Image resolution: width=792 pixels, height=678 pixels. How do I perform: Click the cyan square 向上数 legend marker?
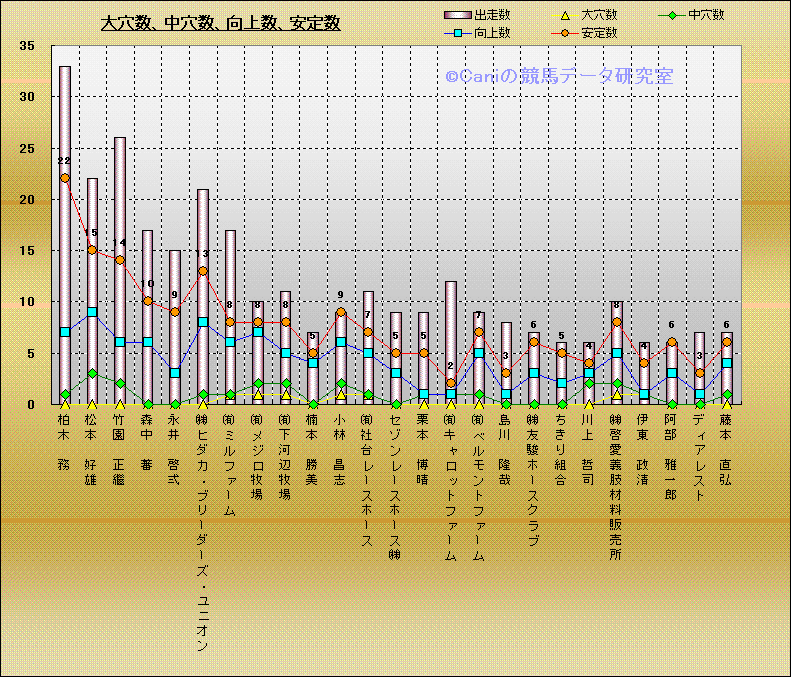tap(457, 33)
